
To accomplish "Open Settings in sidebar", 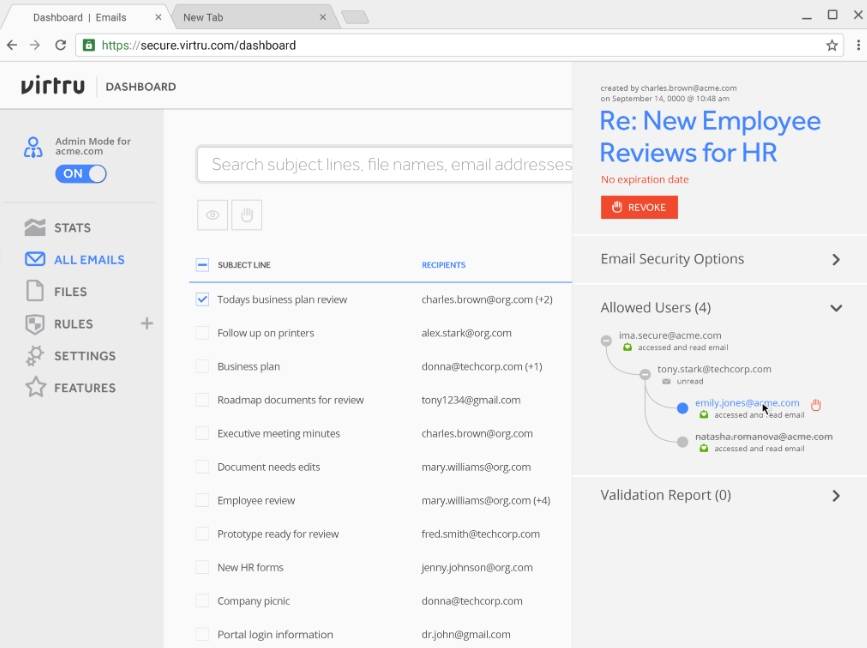I will tap(85, 356).
